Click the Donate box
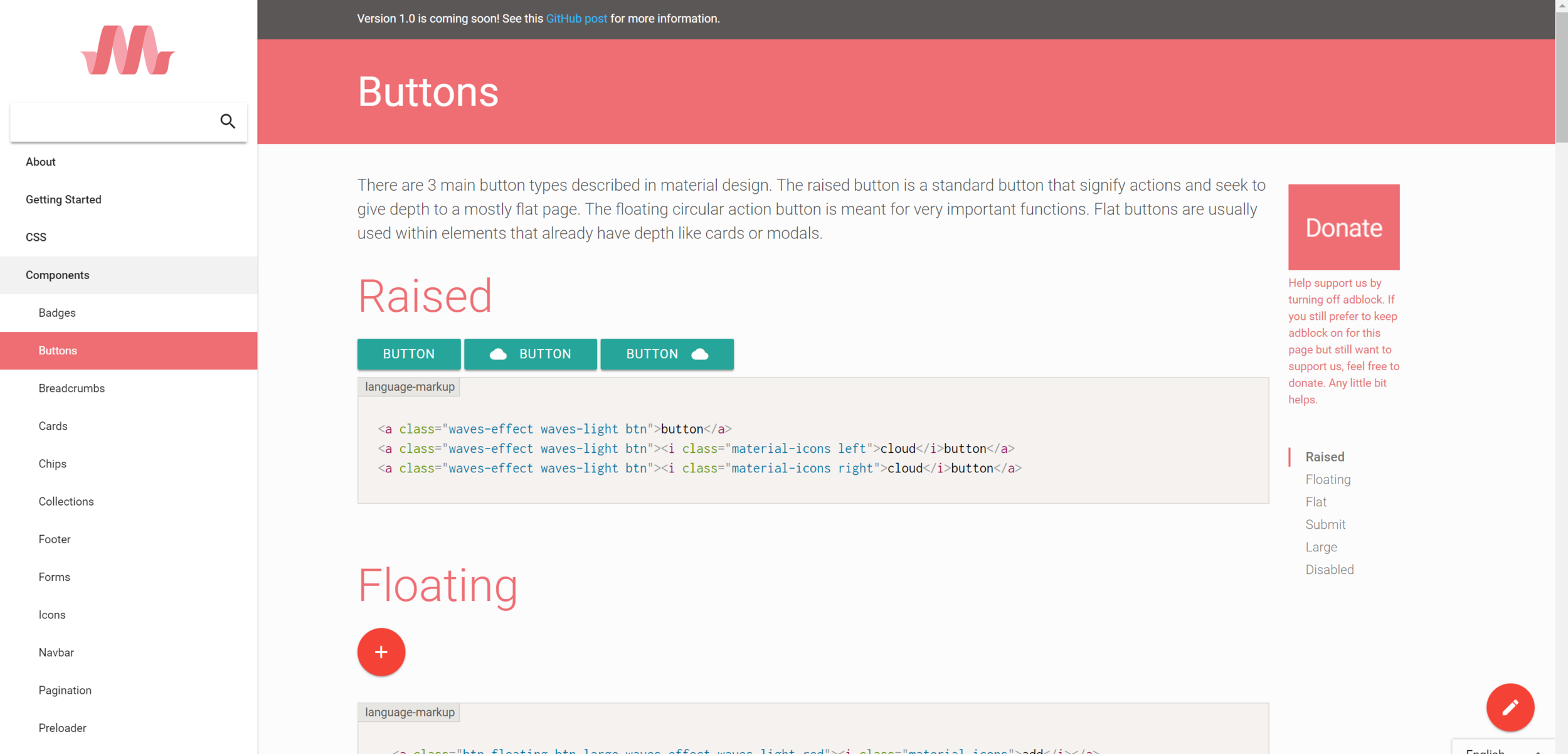1568x754 pixels. [1343, 227]
